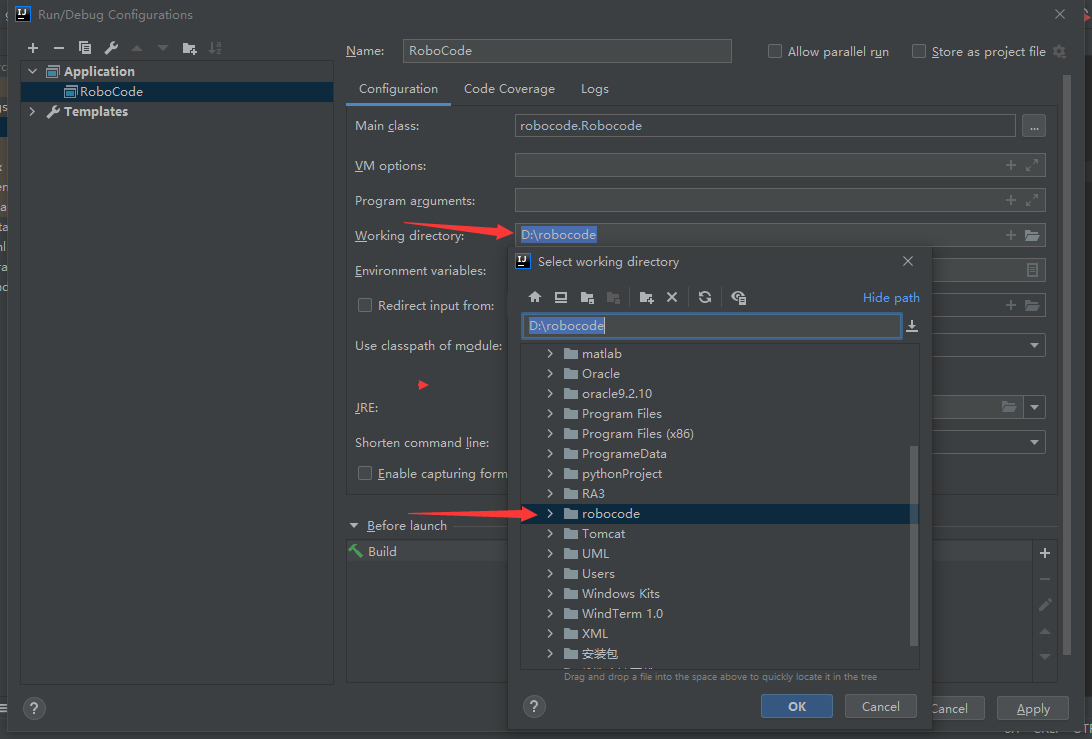Insert macro plus icon in Working directory field
Image resolution: width=1092 pixels, height=739 pixels.
coord(1011,235)
